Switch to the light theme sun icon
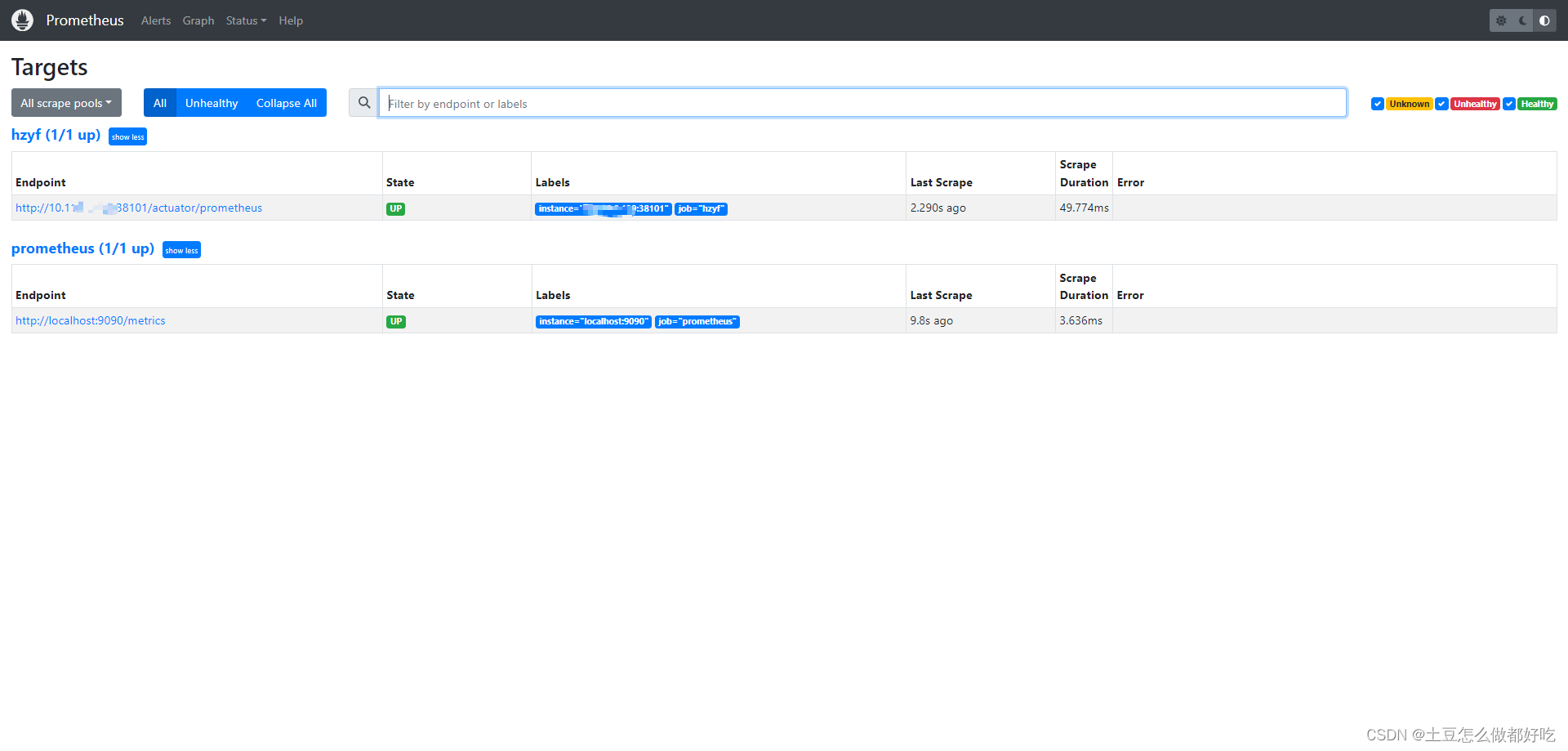The height and width of the screenshot is (751, 1568). coord(1501,20)
